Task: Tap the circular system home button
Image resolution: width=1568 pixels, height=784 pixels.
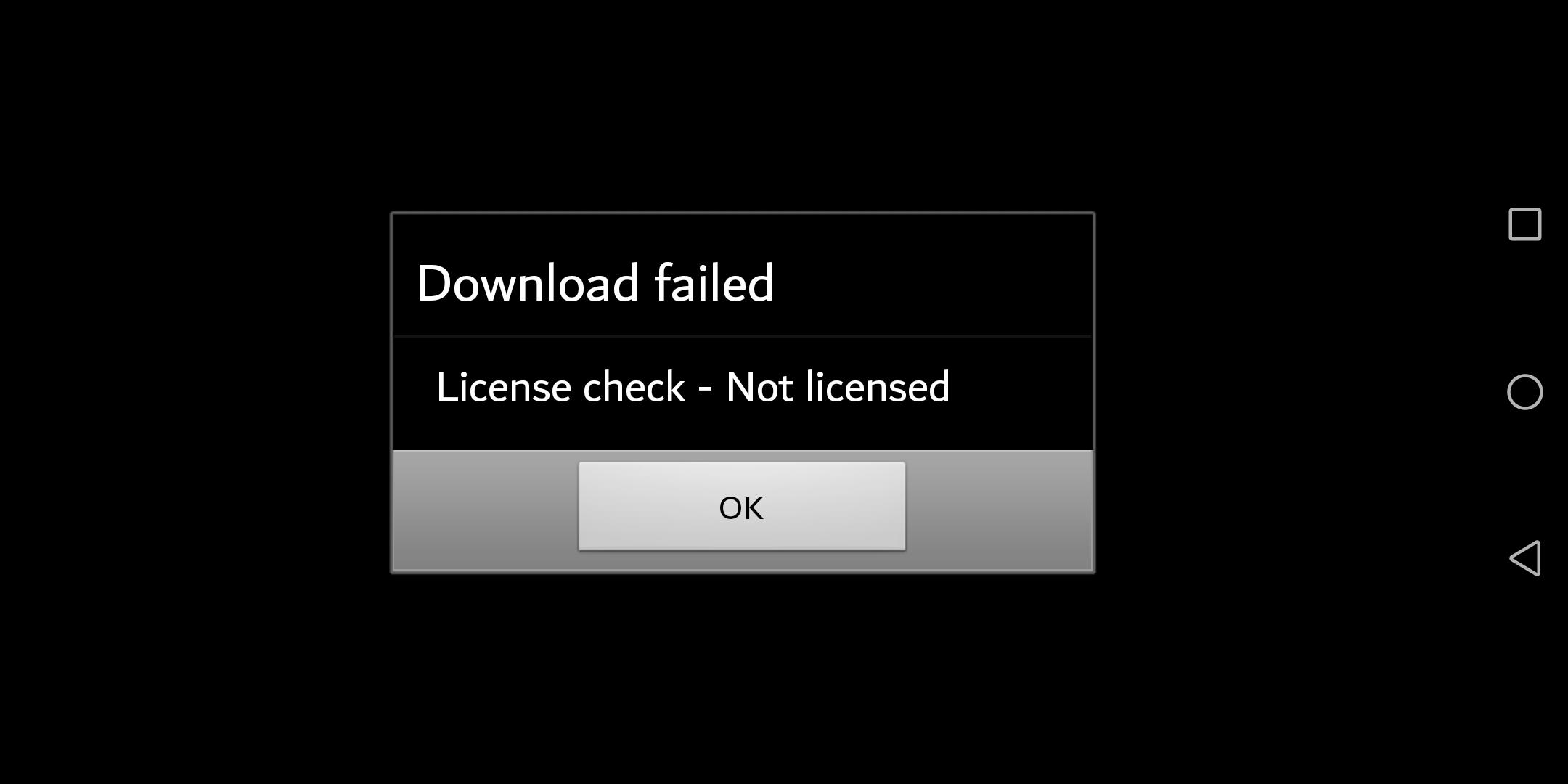Action: (x=1524, y=392)
